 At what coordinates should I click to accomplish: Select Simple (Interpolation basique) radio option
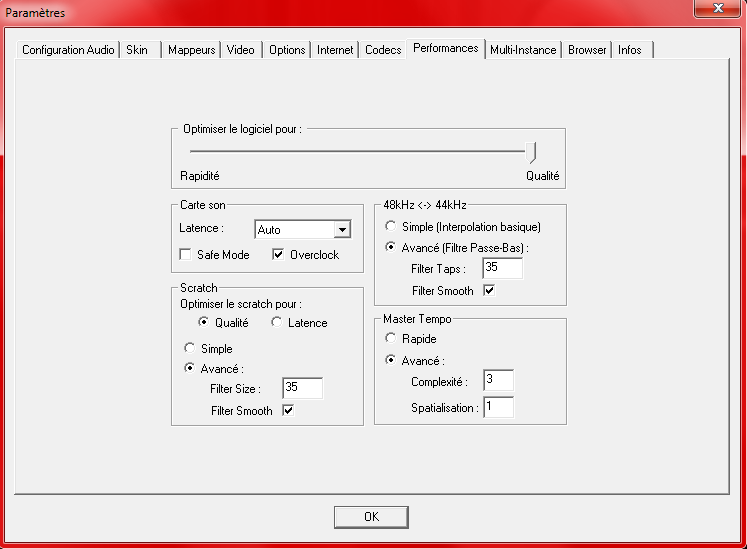click(x=391, y=227)
